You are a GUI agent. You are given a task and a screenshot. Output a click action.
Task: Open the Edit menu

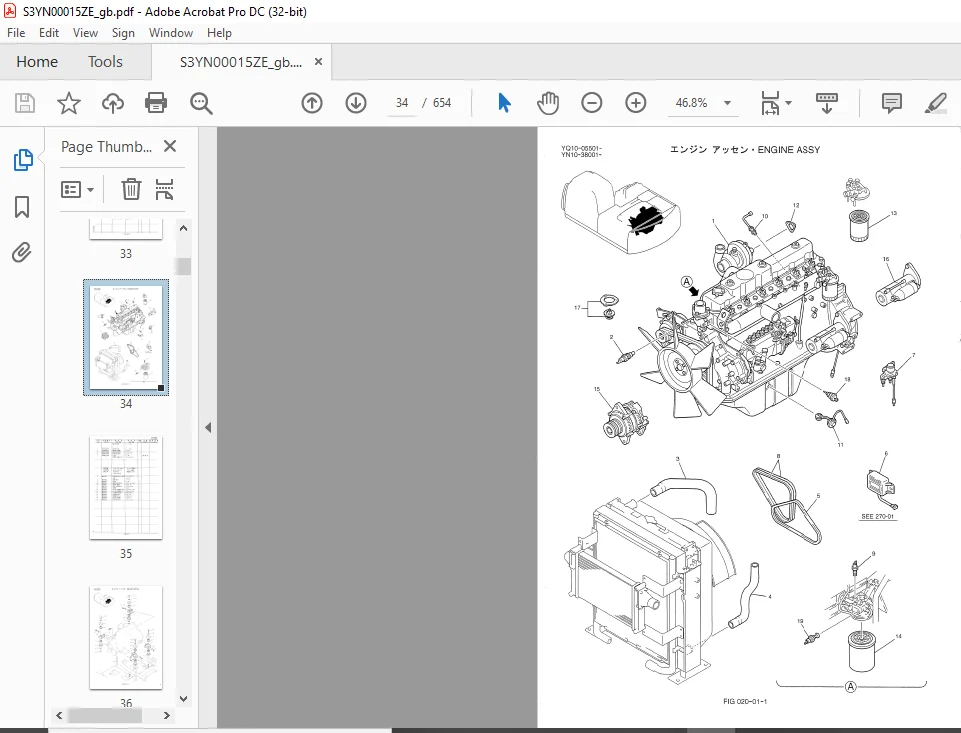48,33
